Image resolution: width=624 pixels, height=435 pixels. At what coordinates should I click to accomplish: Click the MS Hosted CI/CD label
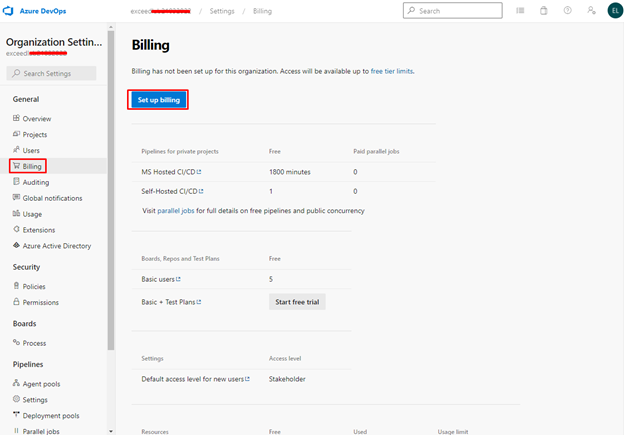(x=168, y=172)
